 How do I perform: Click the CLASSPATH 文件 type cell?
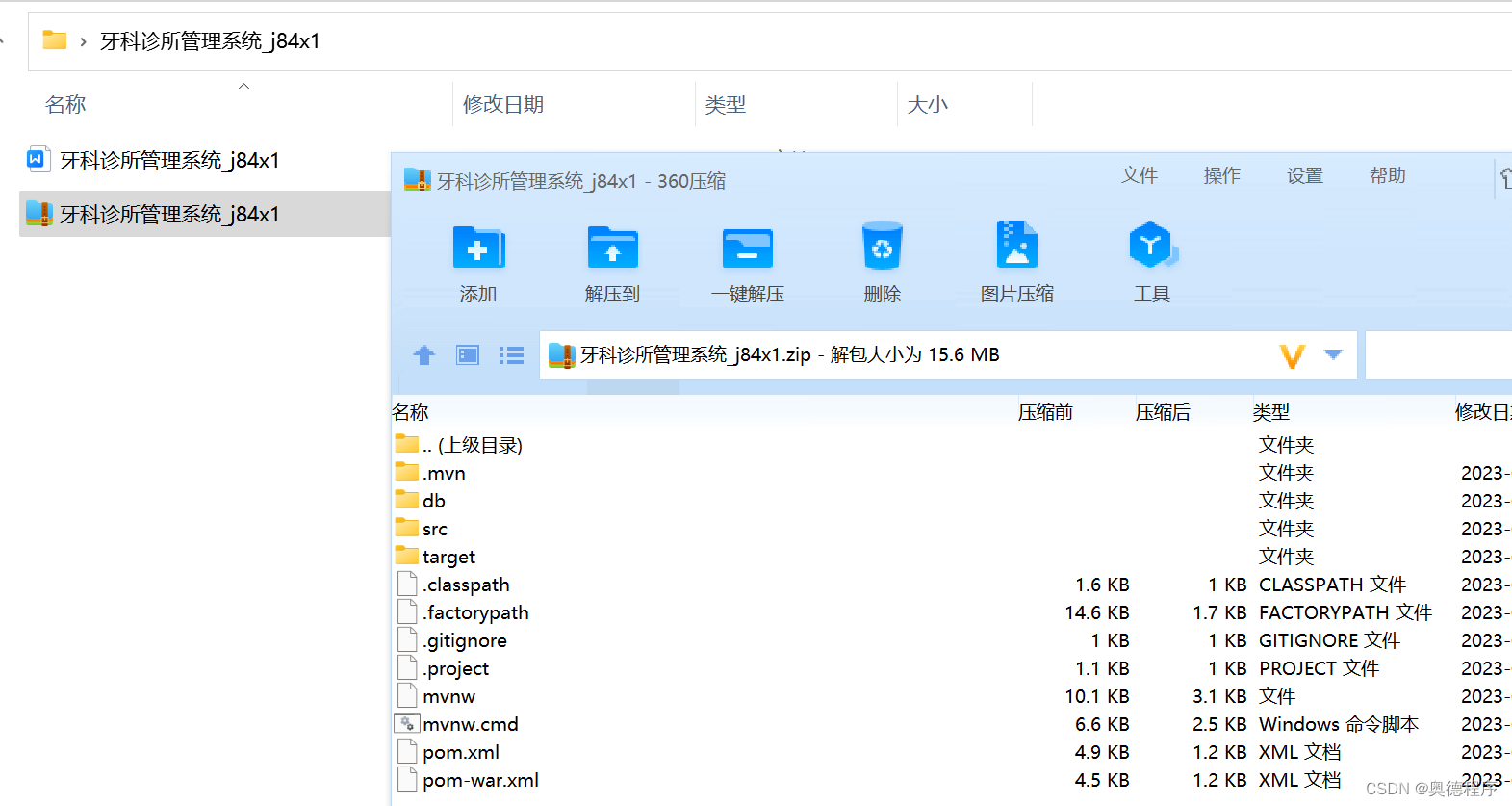click(x=1332, y=585)
